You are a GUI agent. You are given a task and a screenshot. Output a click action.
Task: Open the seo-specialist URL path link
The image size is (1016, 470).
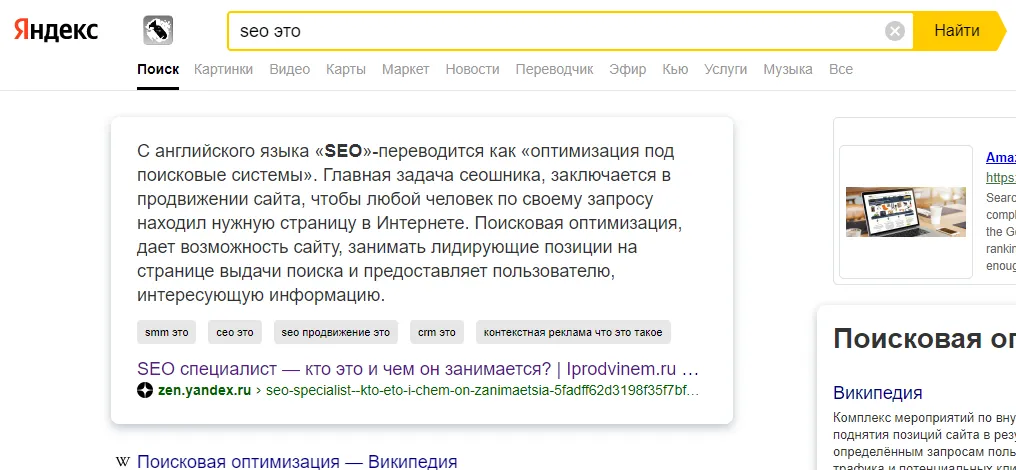coord(482,391)
